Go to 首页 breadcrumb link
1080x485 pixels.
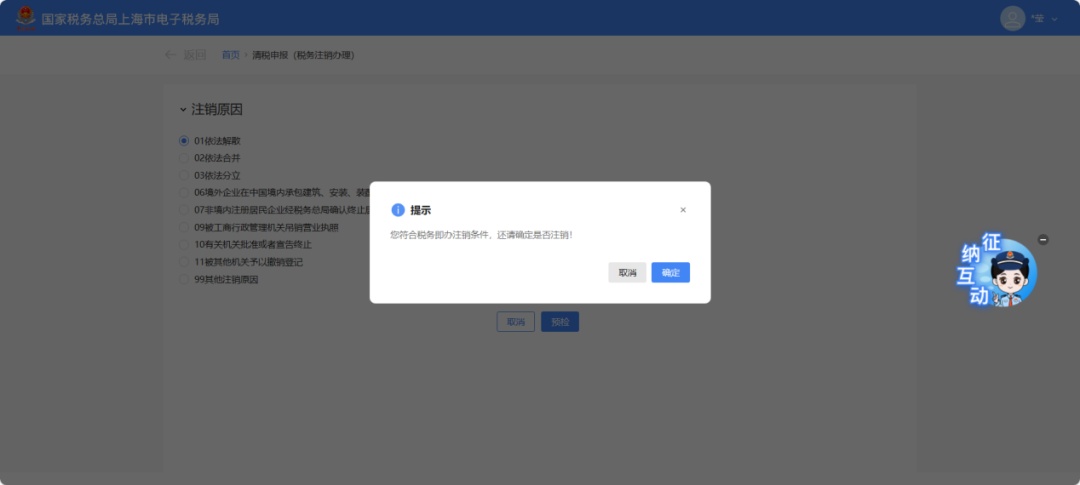point(230,55)
